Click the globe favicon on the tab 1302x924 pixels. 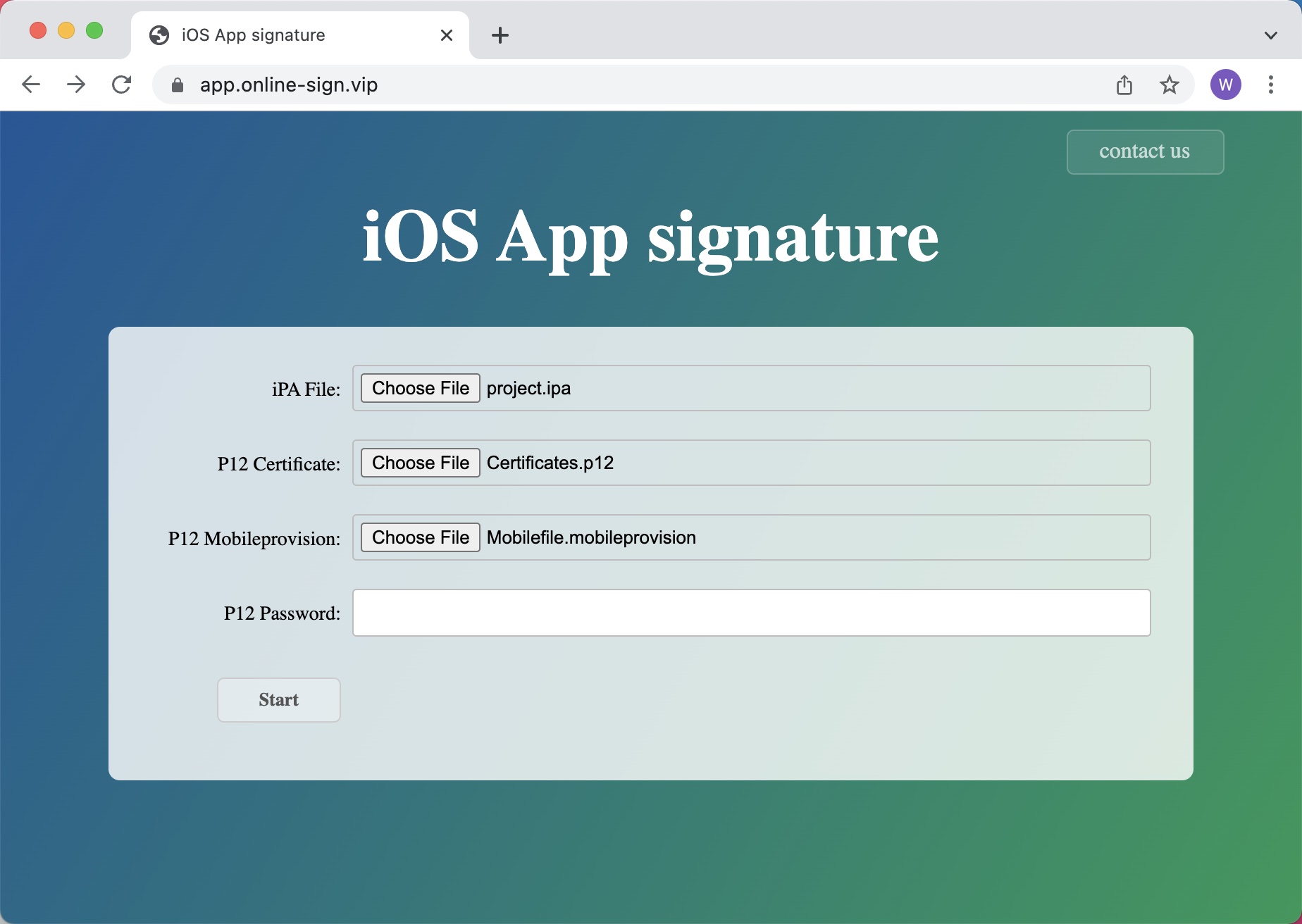click(157, 35)
